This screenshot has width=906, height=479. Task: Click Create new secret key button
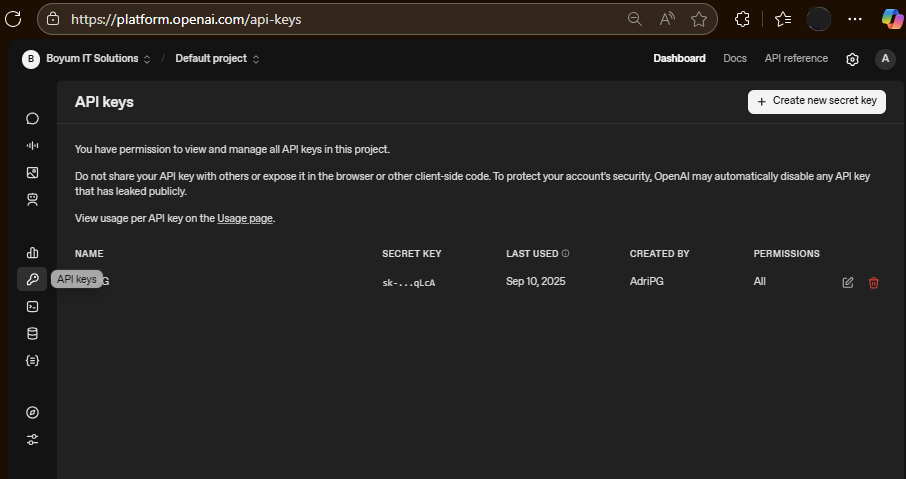pyautogui.click(x=816, y=101)
